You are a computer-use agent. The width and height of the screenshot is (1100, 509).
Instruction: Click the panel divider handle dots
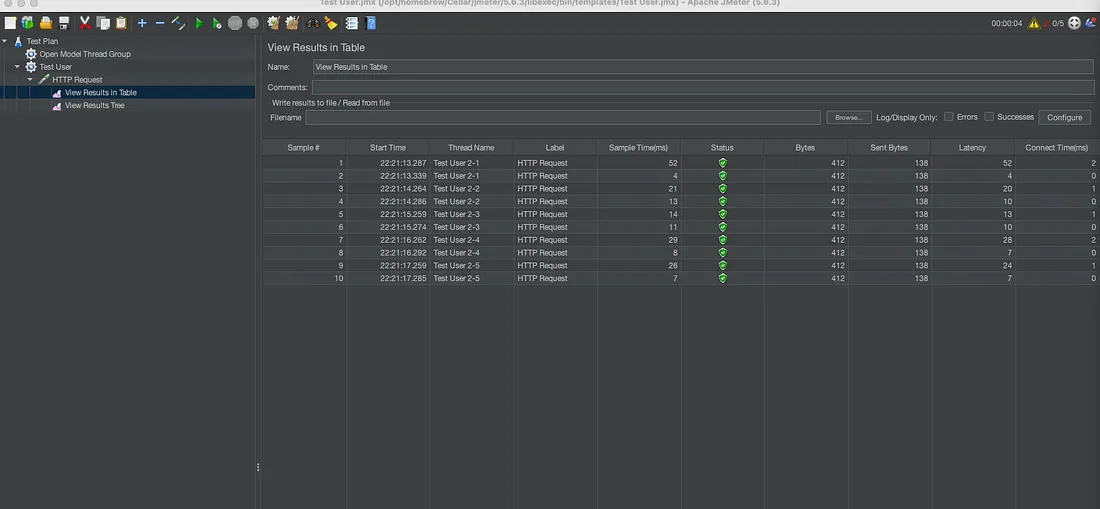[x=258, y=467]
